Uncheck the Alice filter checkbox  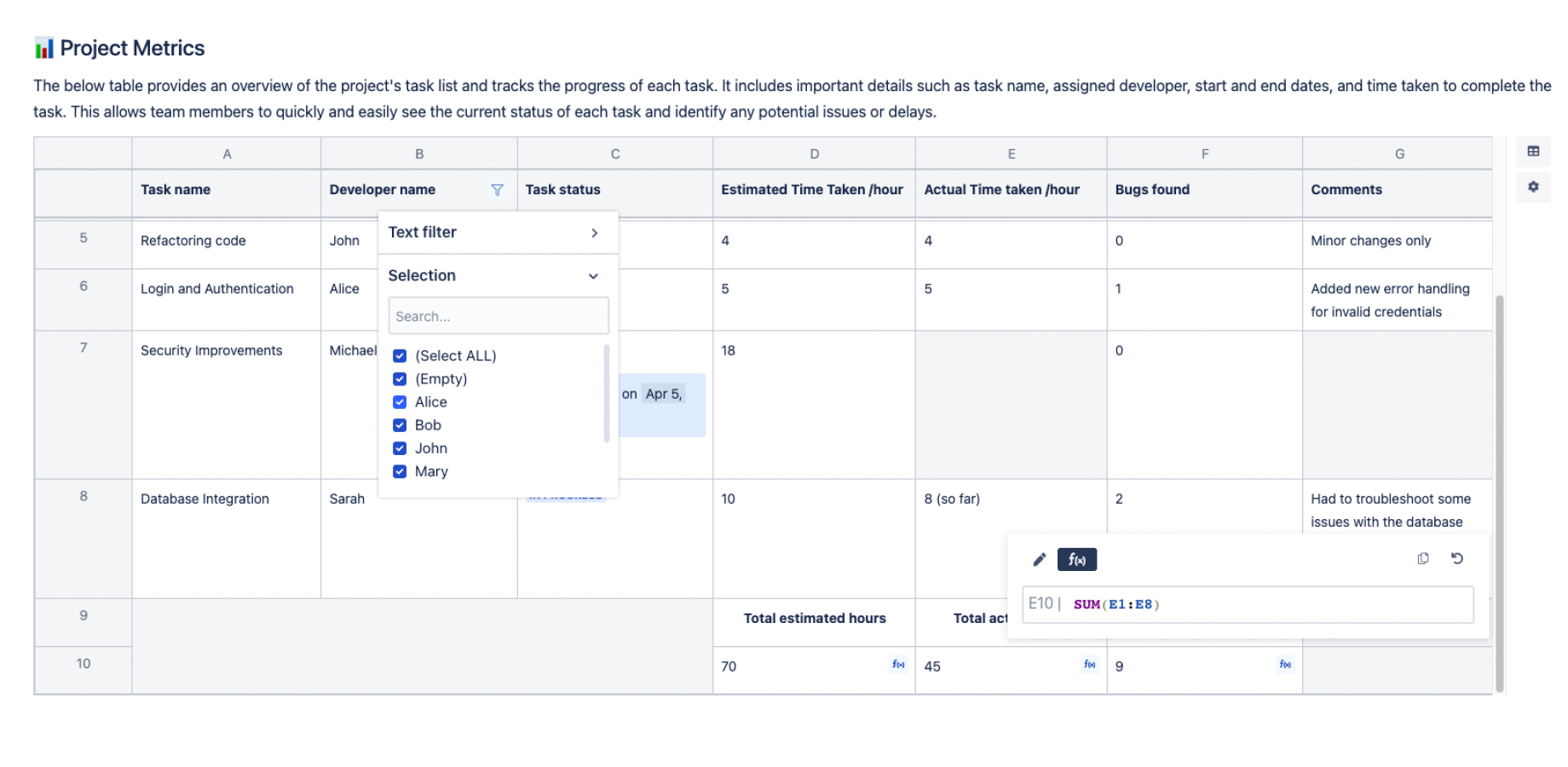click(x=400, y=402)
